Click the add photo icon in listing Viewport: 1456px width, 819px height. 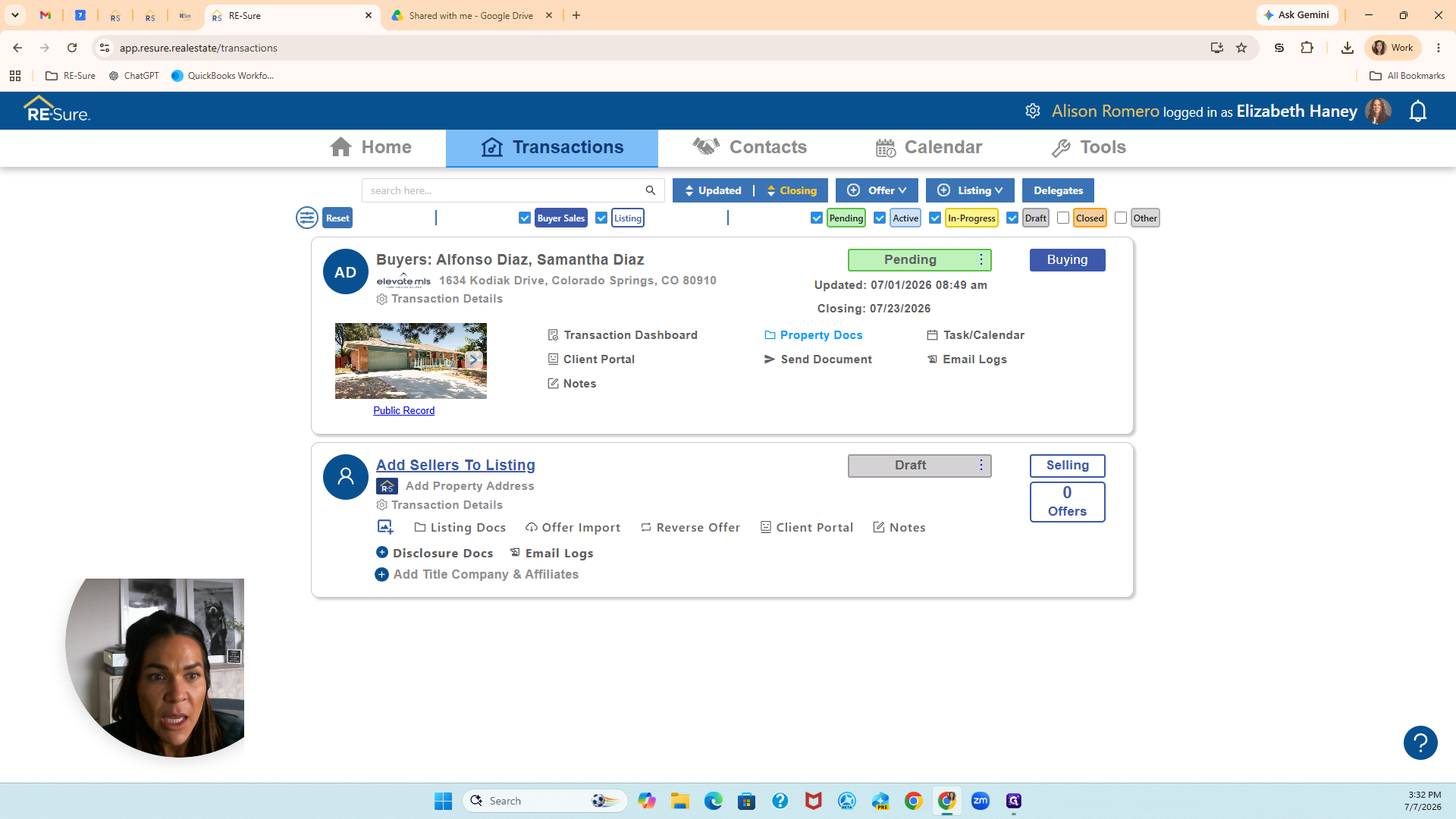385,527
